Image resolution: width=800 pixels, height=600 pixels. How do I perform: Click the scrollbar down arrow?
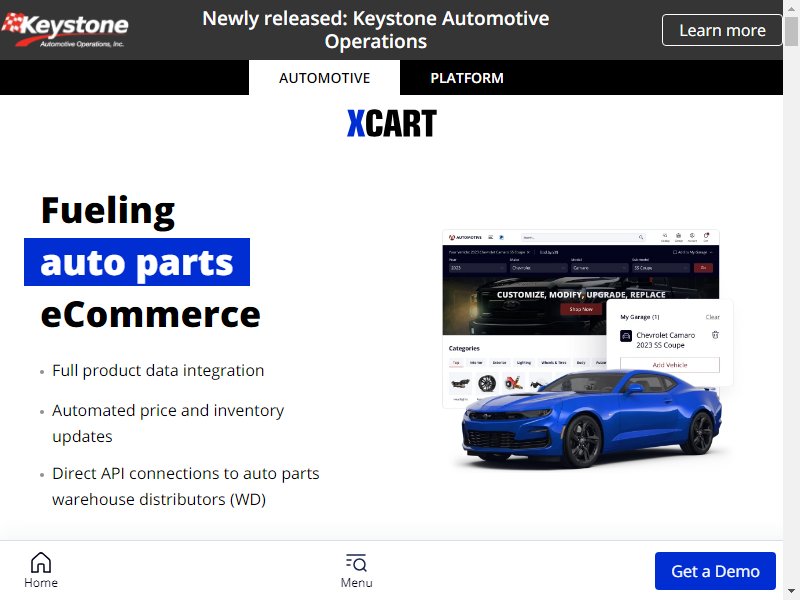pyautogui.click(x=791, y=593)
